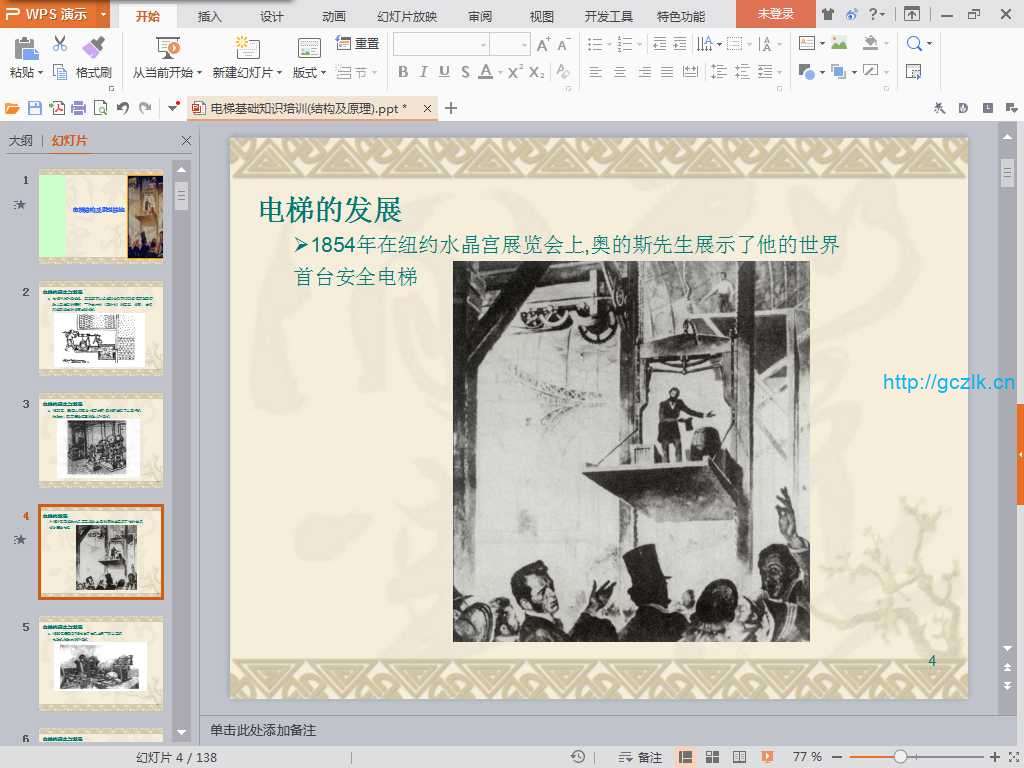
Task: Click the Reset (重置) slide button
Action: (357, 44)
